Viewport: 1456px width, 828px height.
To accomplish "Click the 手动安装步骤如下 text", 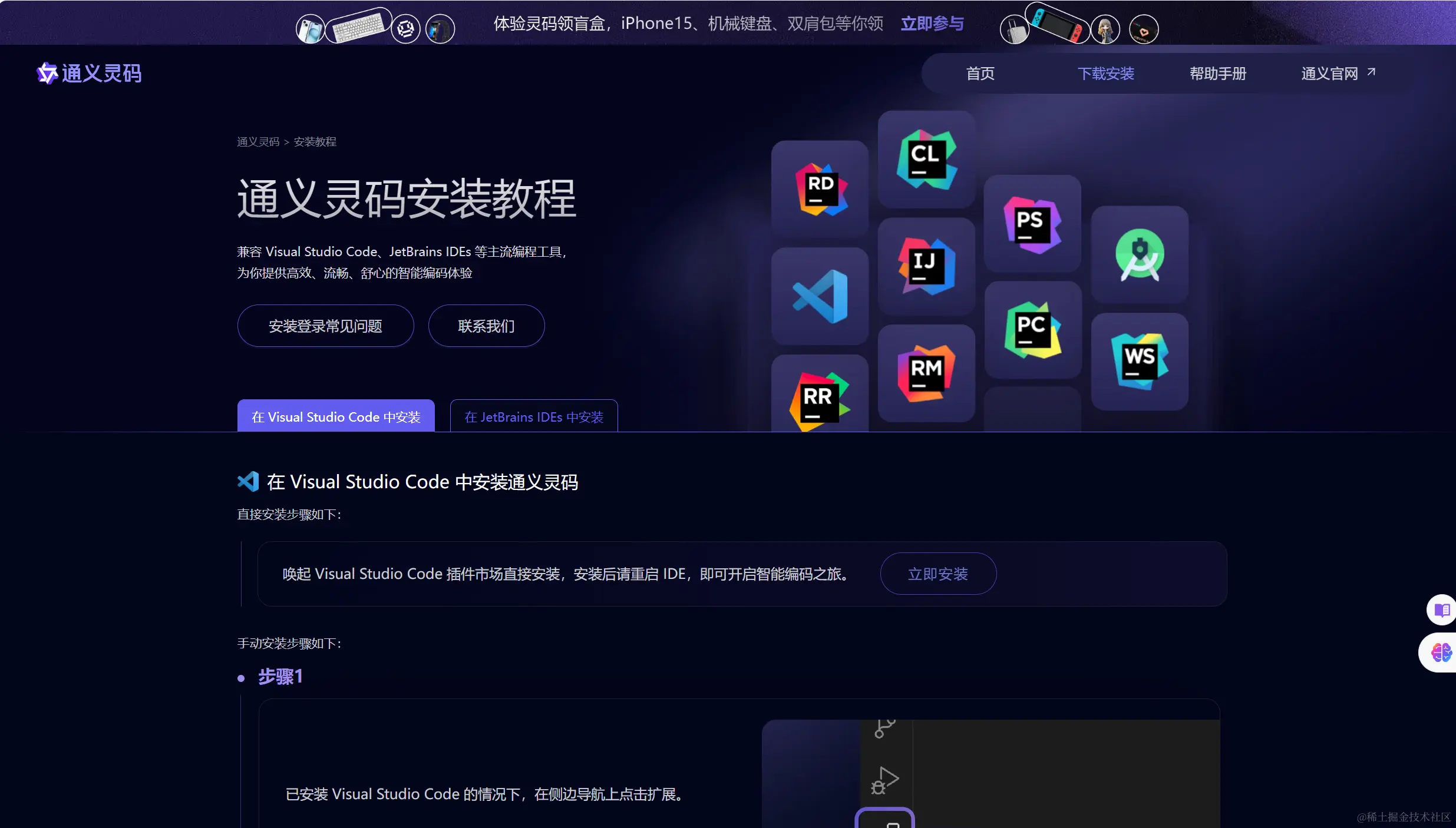I will (289, 643).
